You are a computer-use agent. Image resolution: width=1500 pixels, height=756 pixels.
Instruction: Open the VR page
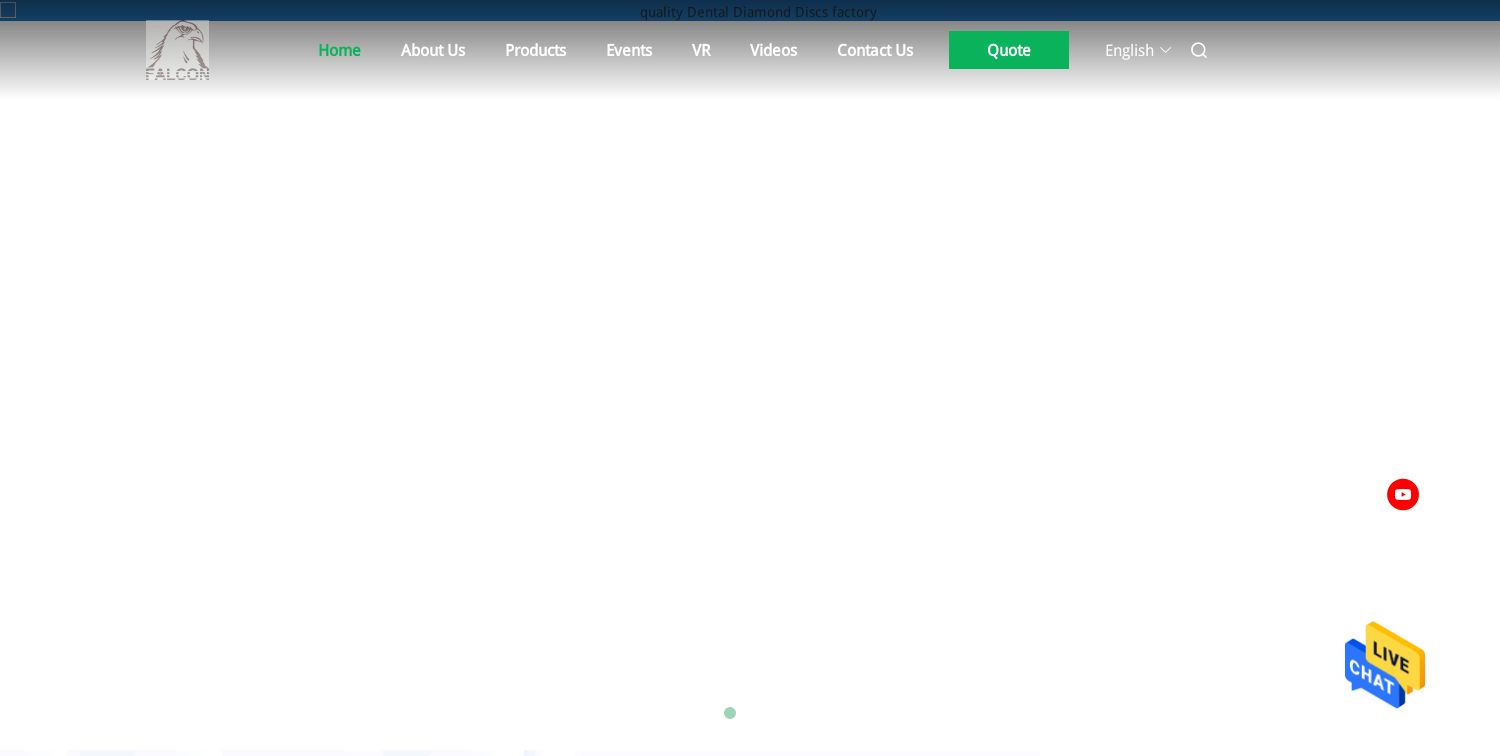tap(701, 50)
